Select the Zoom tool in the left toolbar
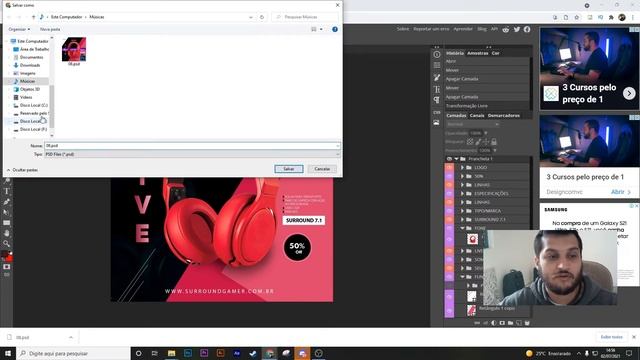The image size is (640, 360). (x=7, y=244)
